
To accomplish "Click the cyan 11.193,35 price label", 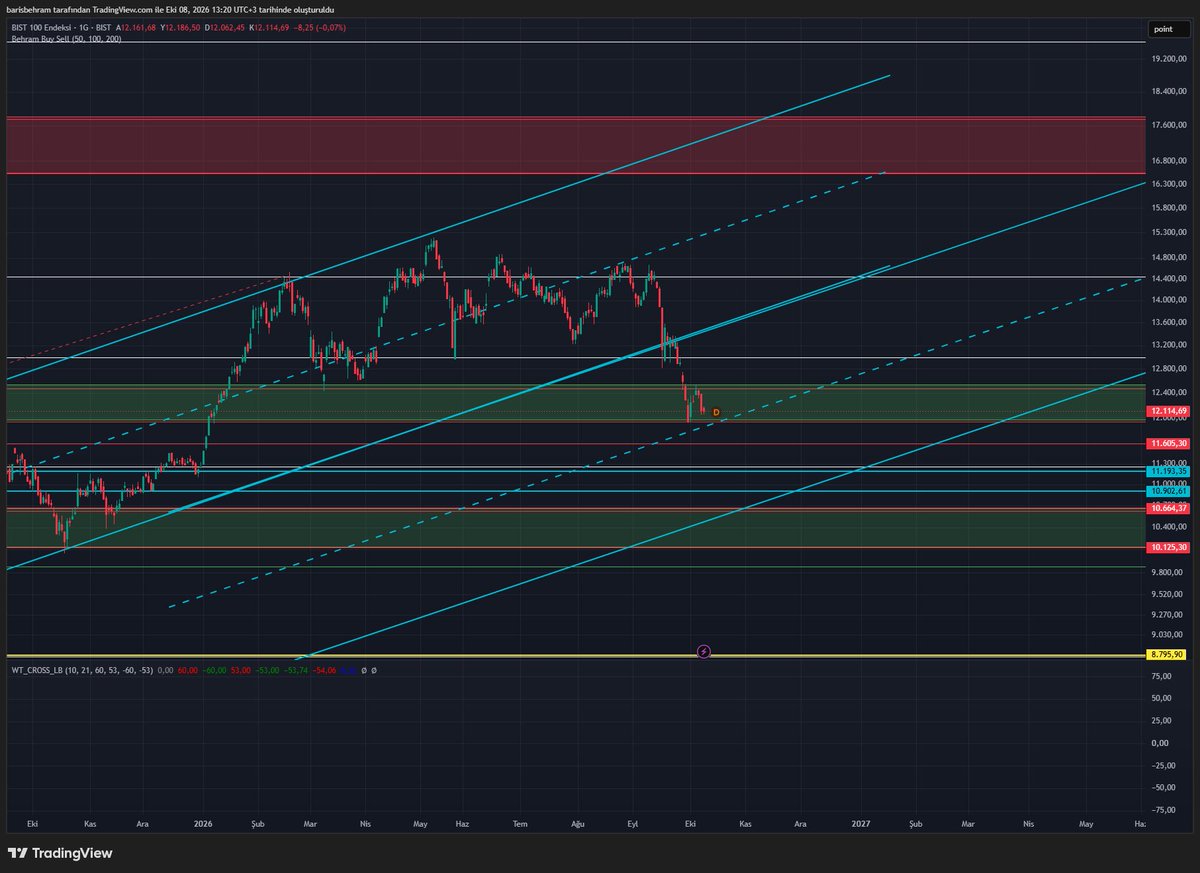I will tap(1168, 471).
